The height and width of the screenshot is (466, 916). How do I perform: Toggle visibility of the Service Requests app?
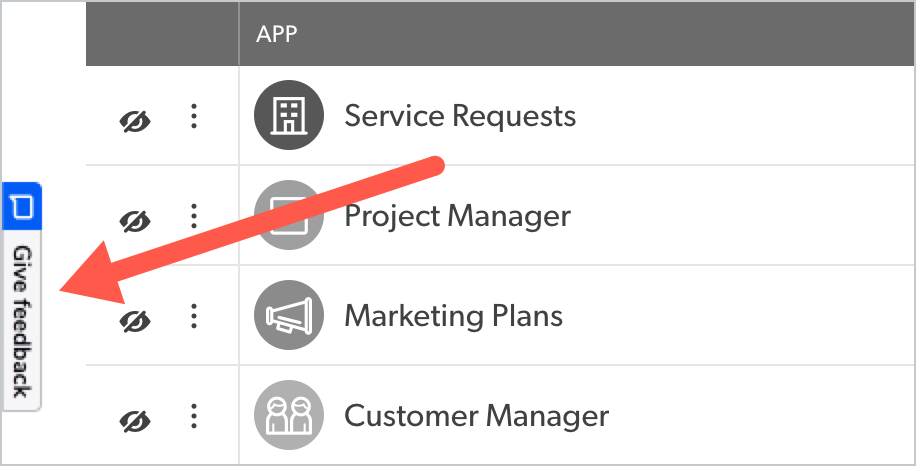[135, 121]
